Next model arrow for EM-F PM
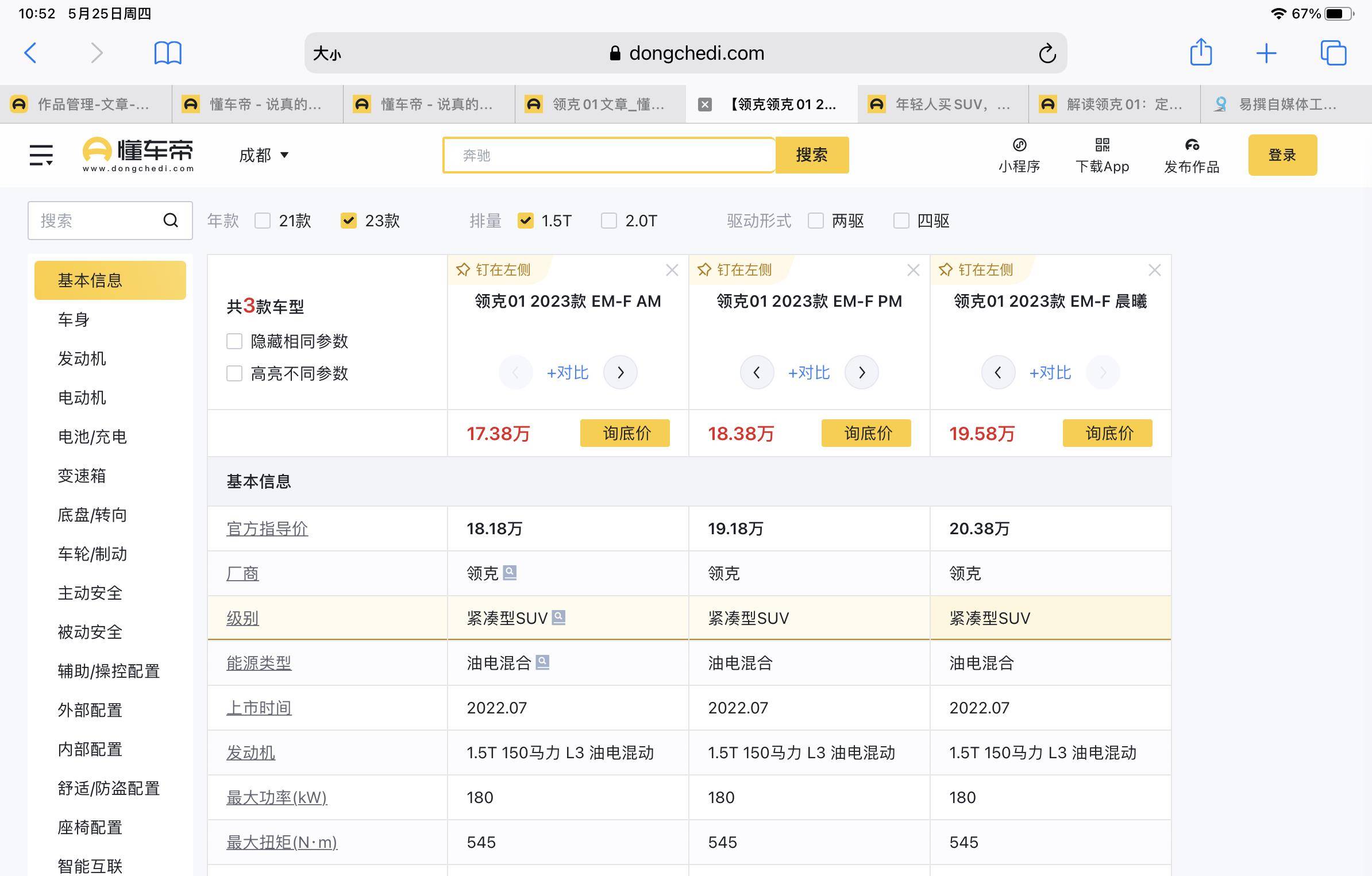 click(x=862, y=373)
